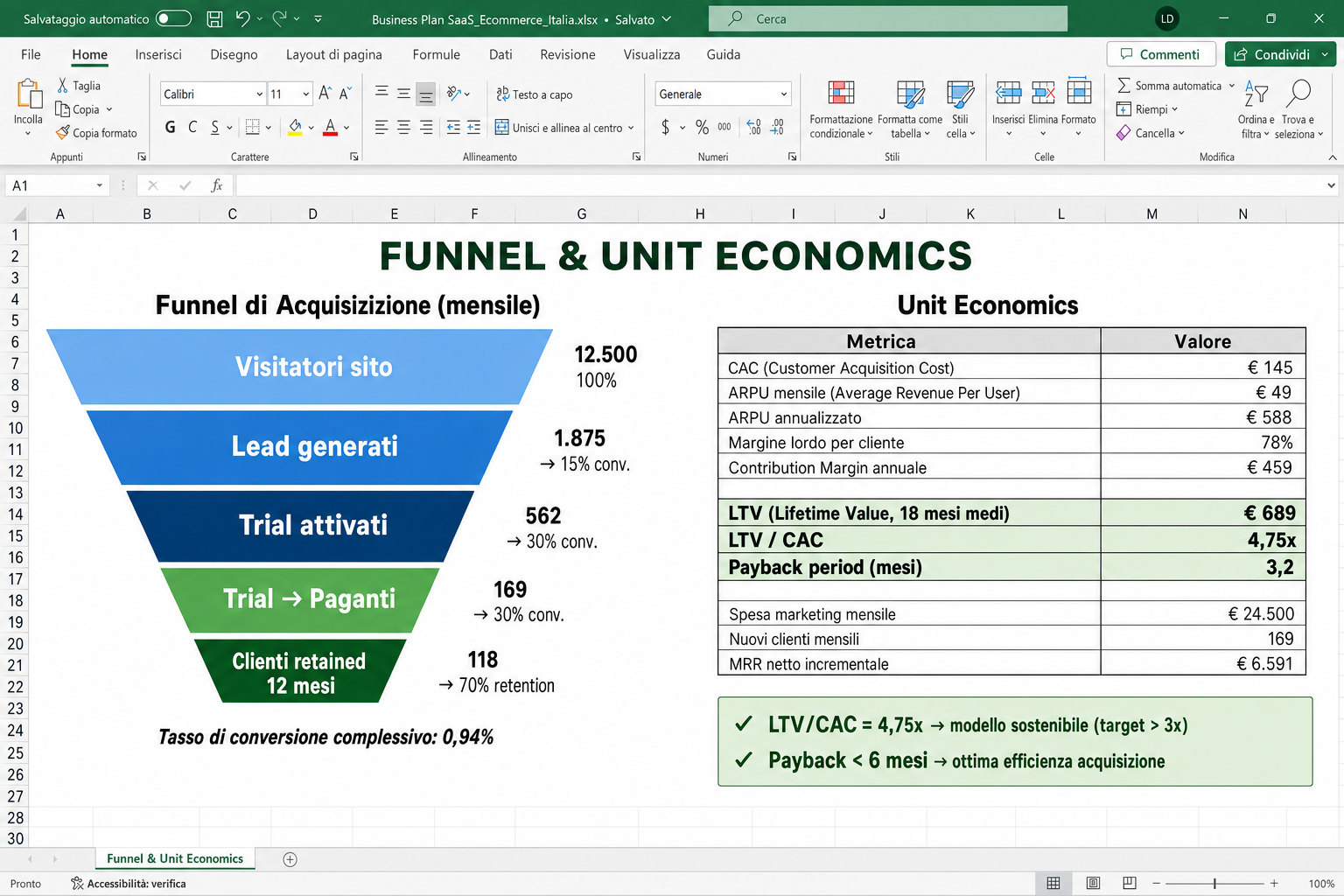Screen dimensions: 1344x896
Task: Adjust the zoom slider in status bar
Action: point(1214,884)
